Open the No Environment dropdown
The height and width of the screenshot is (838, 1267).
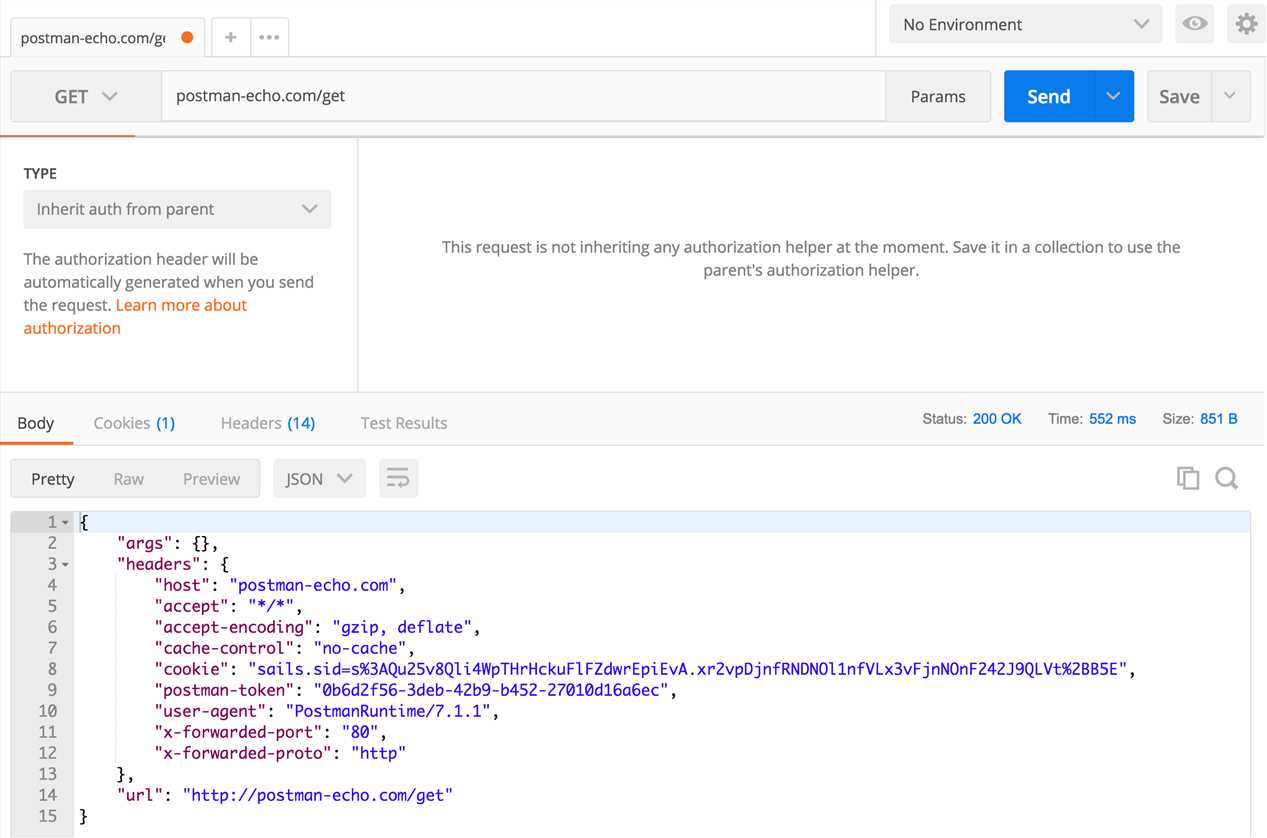[x=1026, y=24]
